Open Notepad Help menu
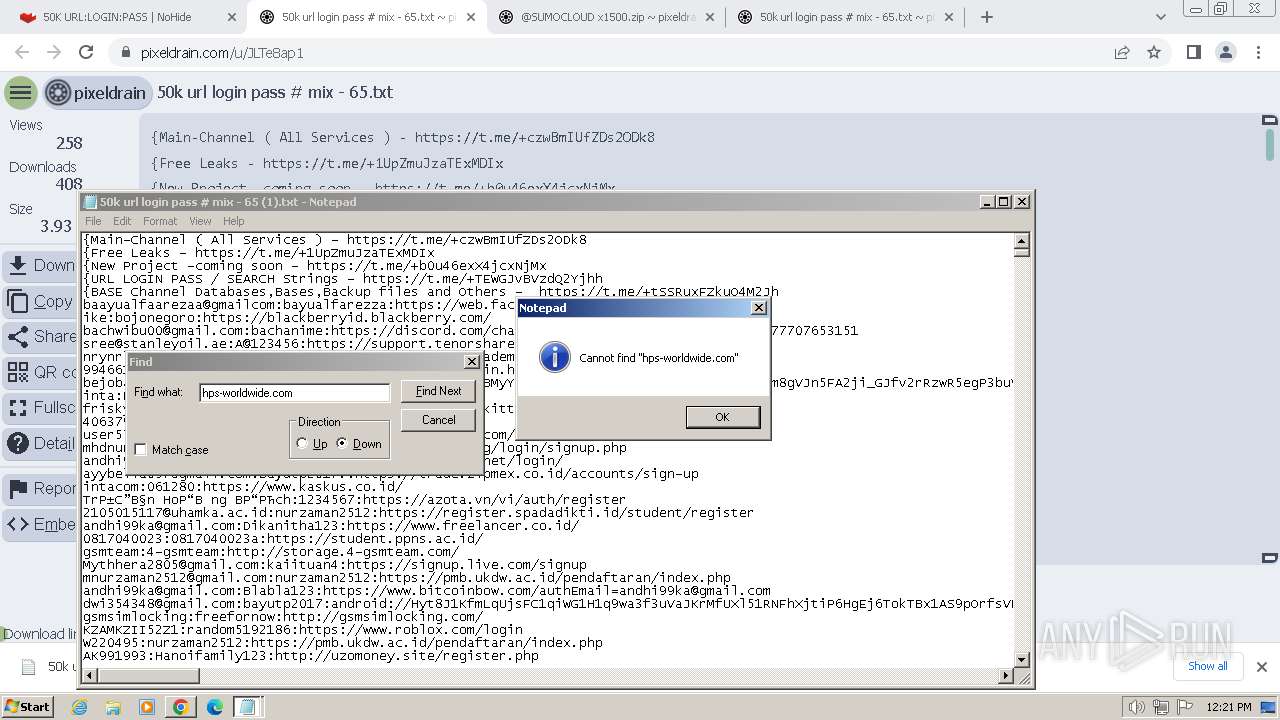Viewport: 1280px width, 720px height. [233, 221]
